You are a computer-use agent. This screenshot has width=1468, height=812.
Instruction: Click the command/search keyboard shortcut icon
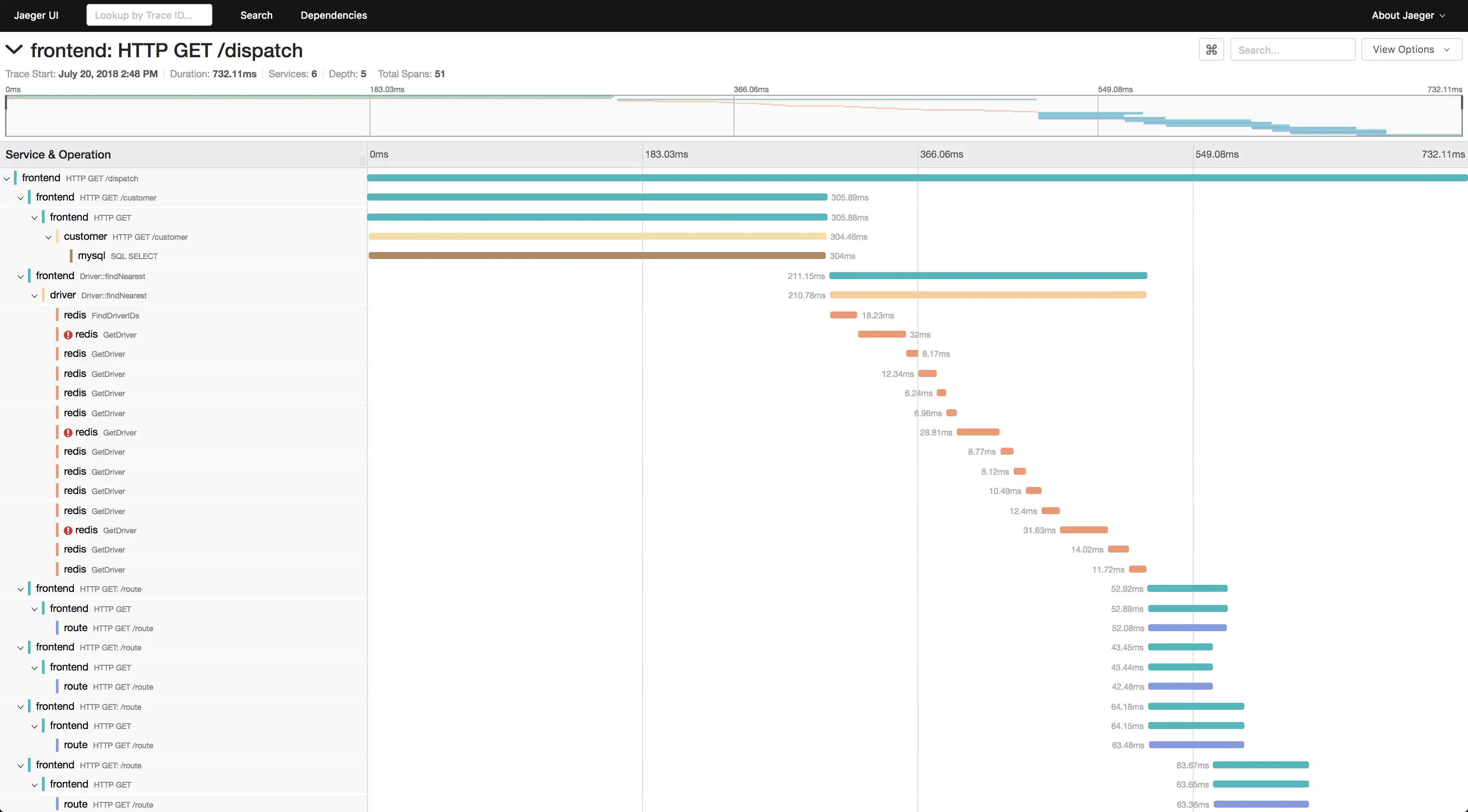pos(1211,49)
